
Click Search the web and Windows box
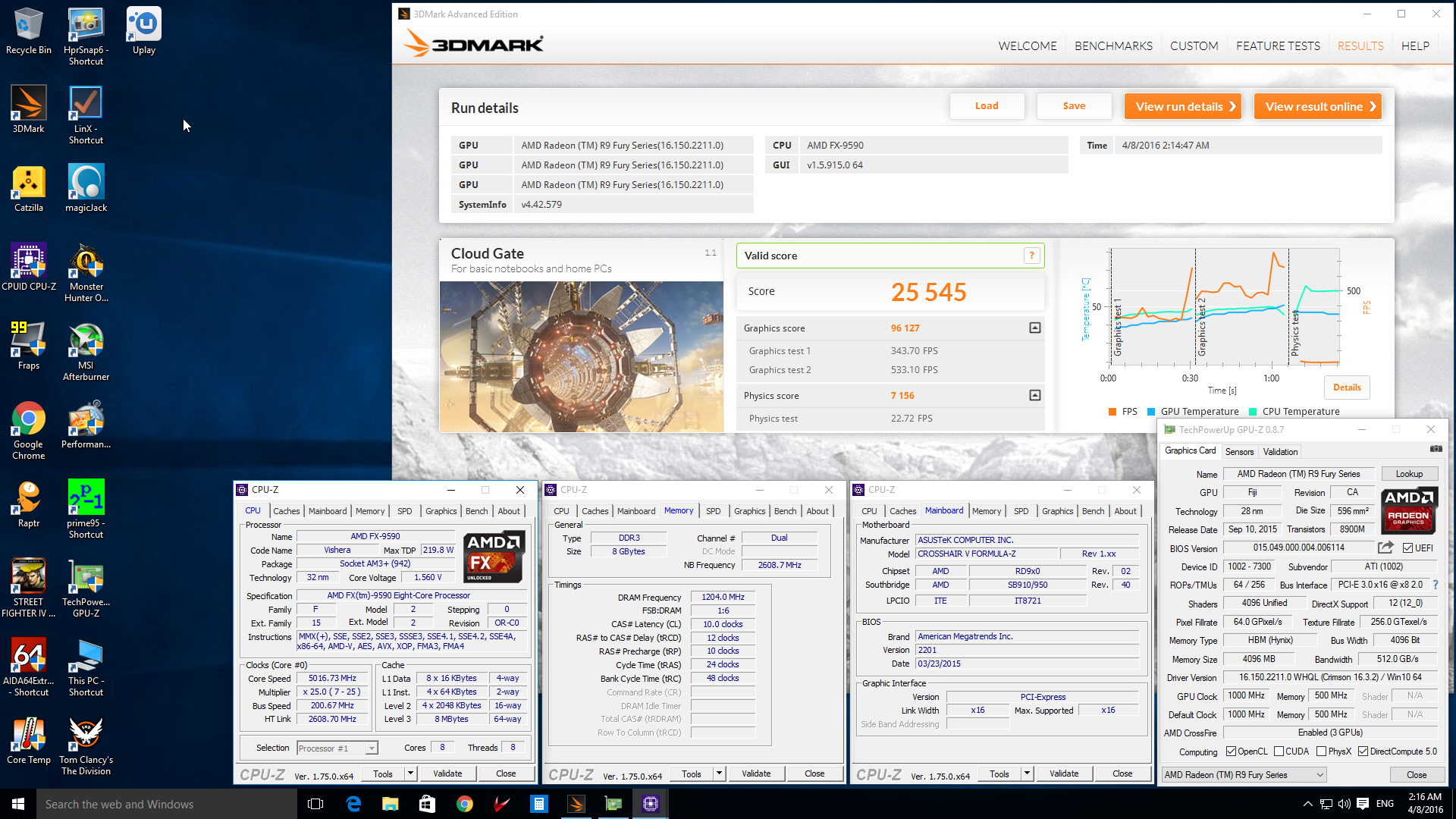point(167,804)
